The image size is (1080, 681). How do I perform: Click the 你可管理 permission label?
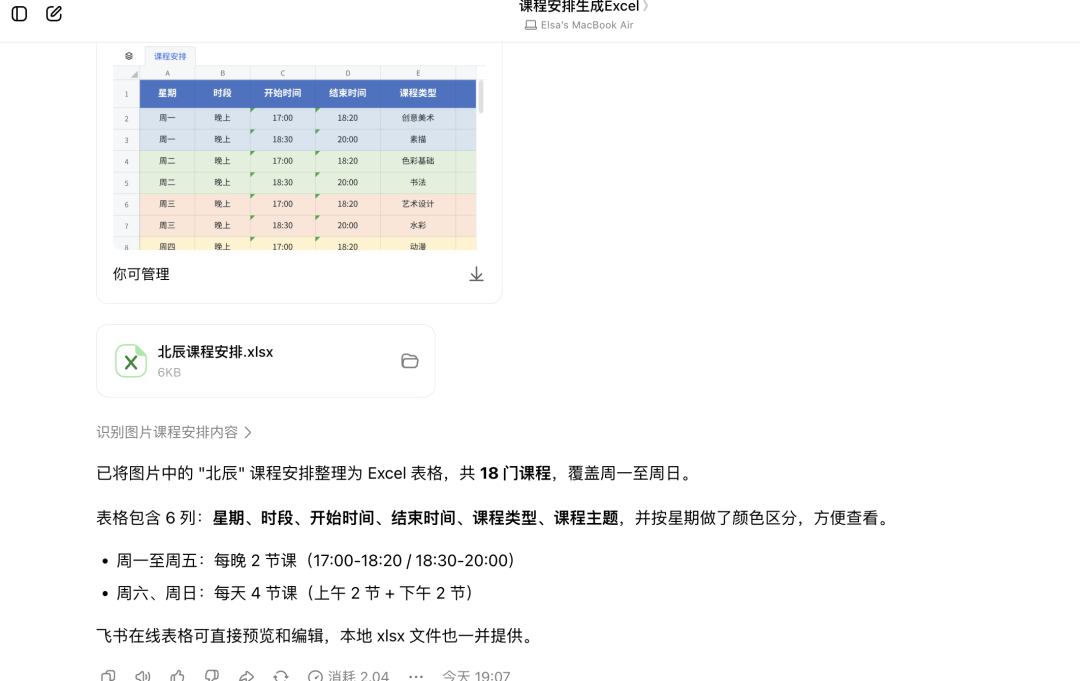pos(141,274)
